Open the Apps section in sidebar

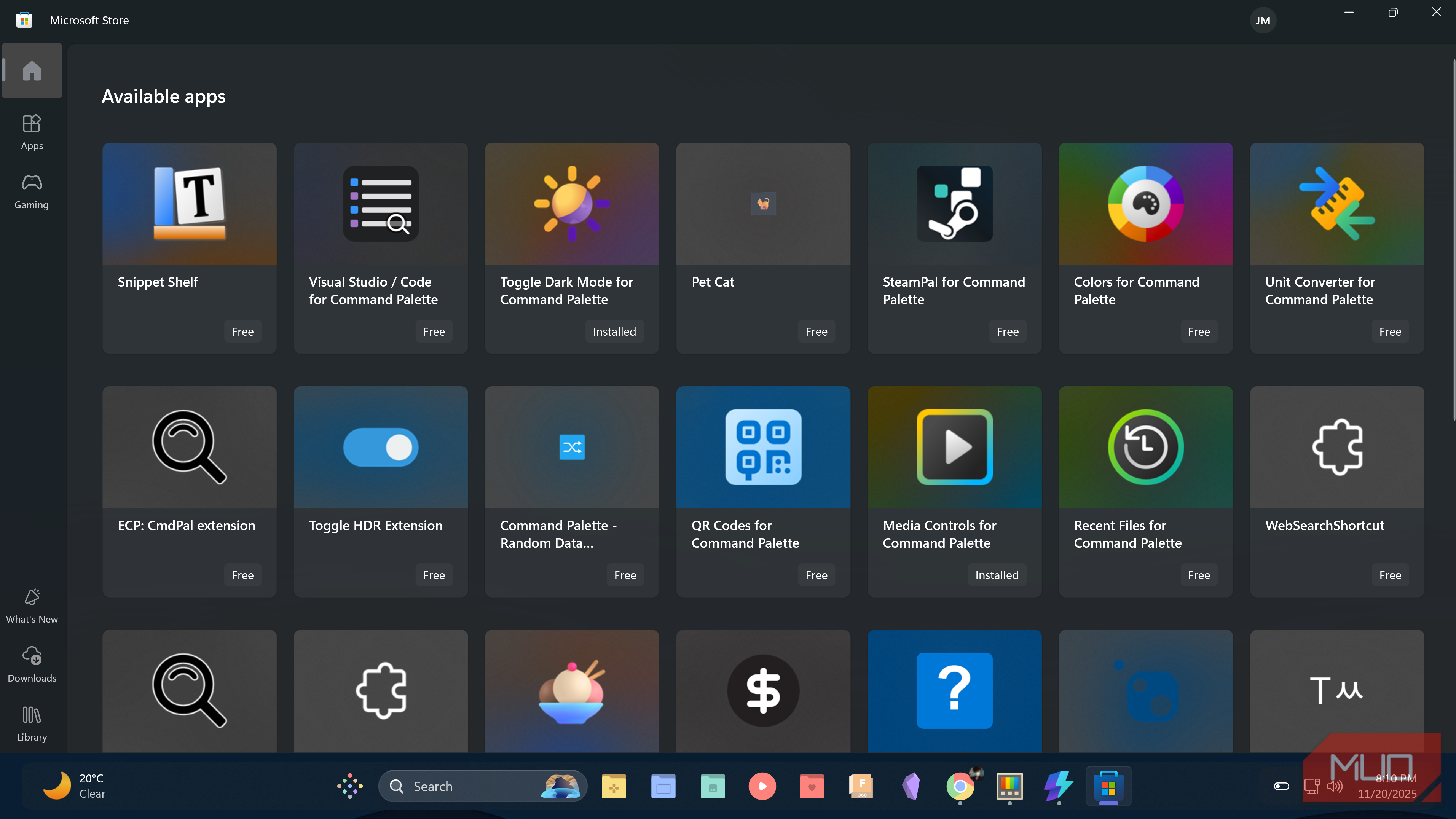point(32,132)
